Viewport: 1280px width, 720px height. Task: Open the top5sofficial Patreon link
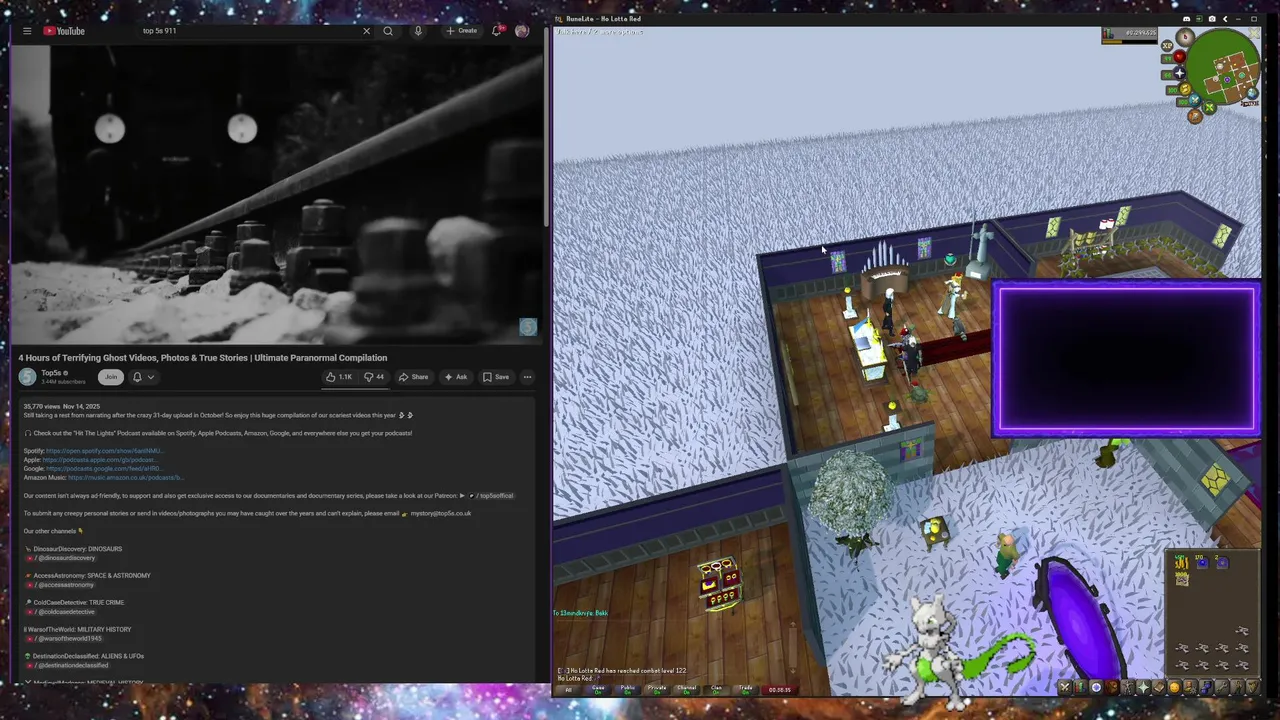[492, 496]
